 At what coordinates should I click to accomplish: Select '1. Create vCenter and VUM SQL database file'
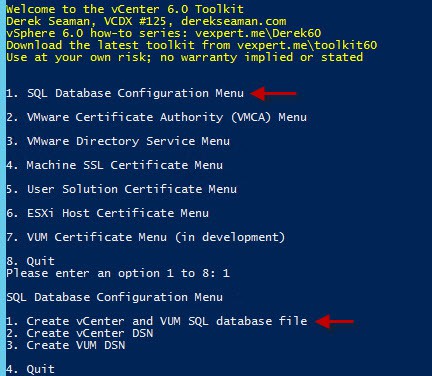157,321
